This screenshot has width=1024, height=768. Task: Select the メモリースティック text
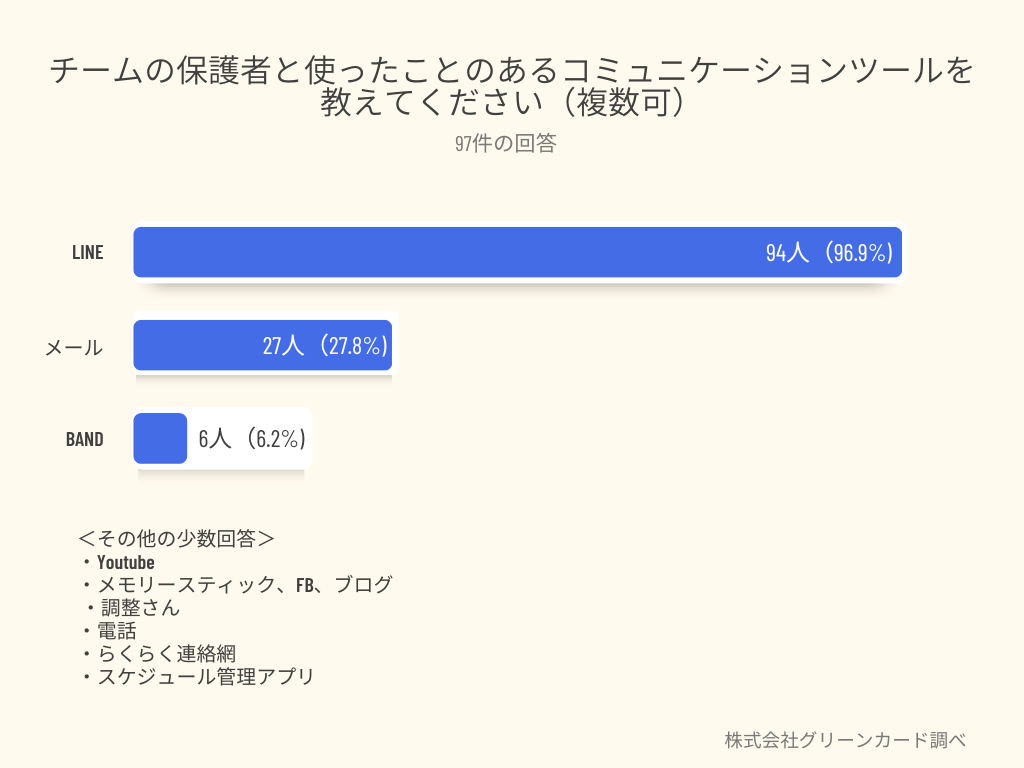click(185, 585)
